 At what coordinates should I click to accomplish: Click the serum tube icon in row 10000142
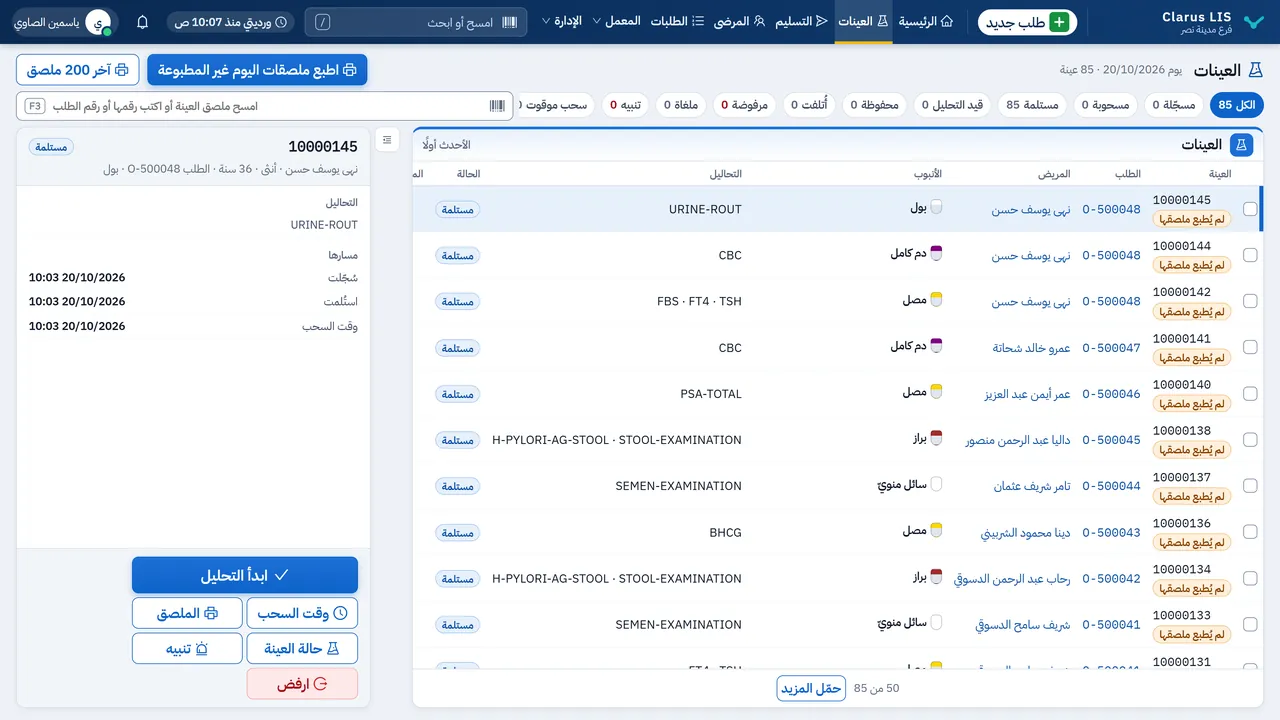(937, 300)
